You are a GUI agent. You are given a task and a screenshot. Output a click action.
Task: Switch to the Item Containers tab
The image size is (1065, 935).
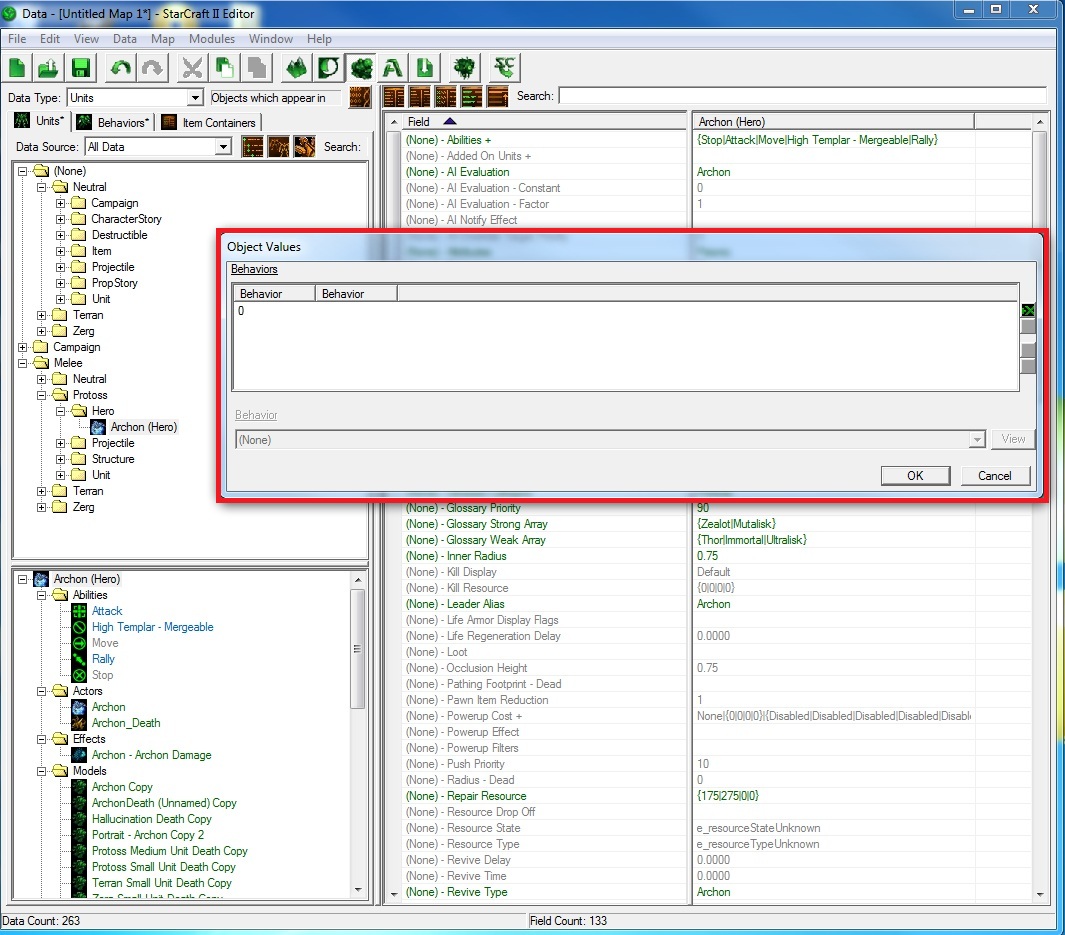click(x=208, y=122)
